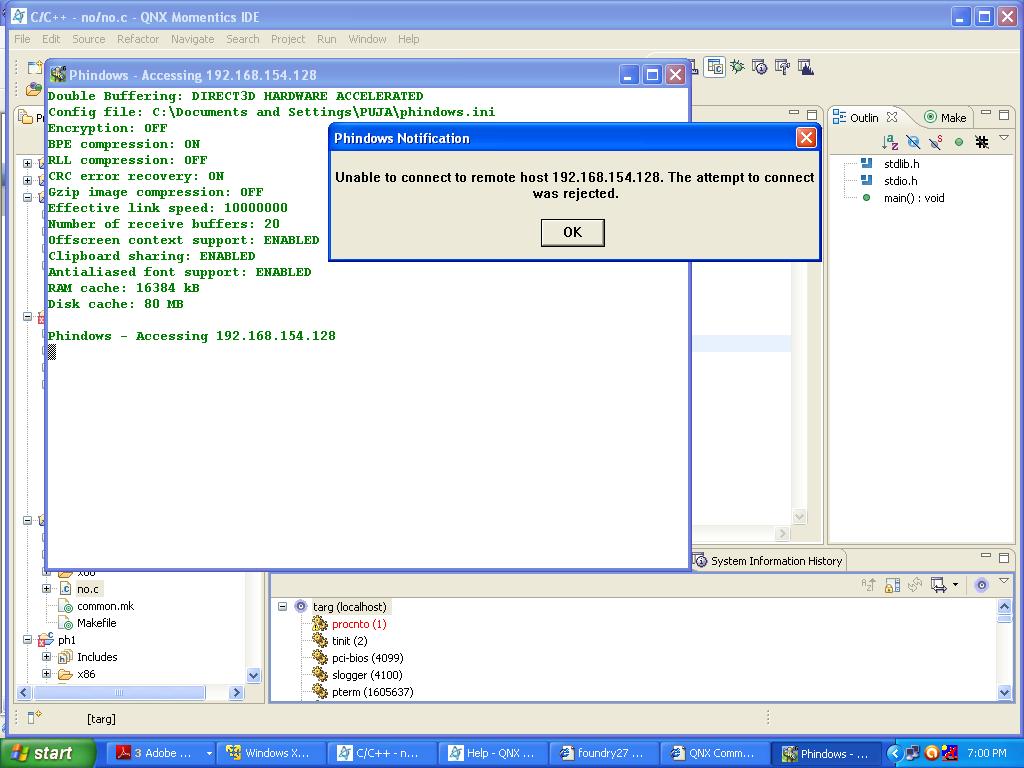Click the hash group icon in Outline toolbar
Screen dimensions: 1024x768
point(982,142)
